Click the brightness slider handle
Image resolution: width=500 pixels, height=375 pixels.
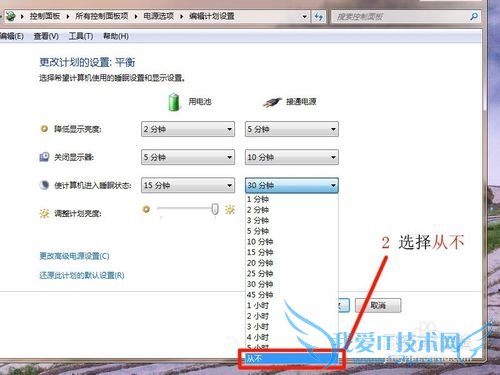point(215,209)
